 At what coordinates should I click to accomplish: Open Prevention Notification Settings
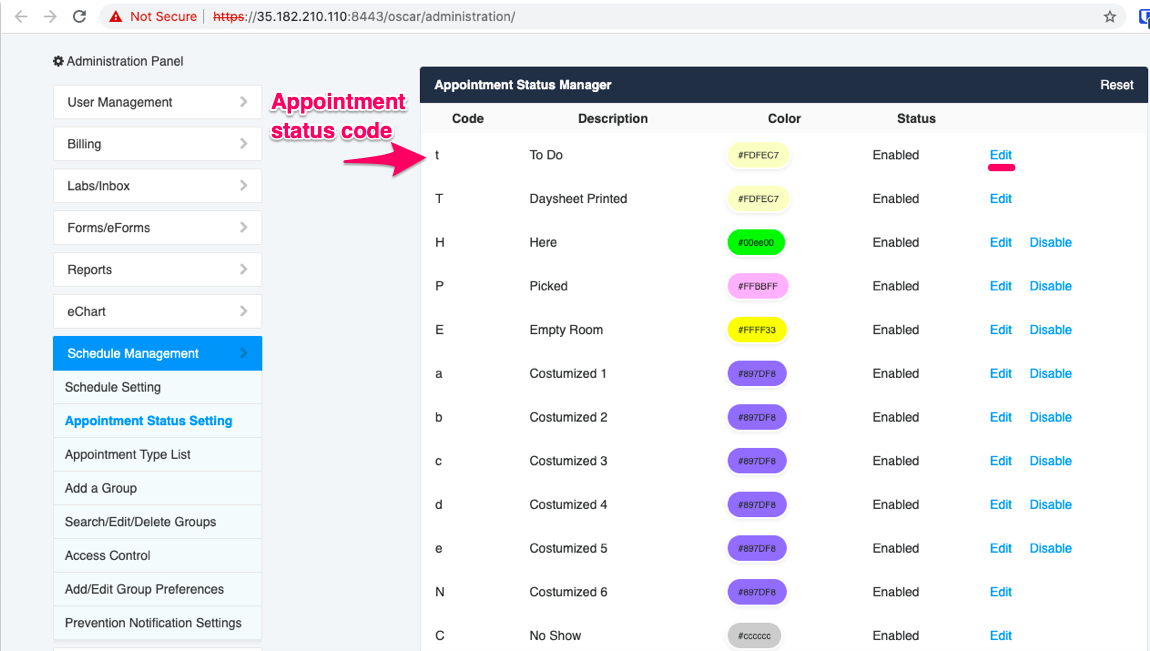tap(158, 623)
